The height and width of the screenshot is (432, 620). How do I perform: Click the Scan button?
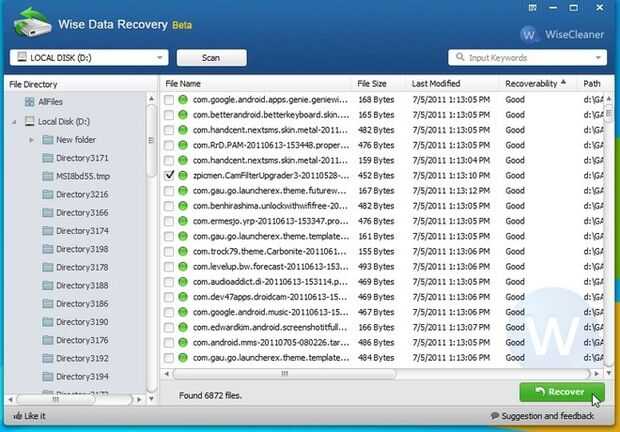pos(212,58)
